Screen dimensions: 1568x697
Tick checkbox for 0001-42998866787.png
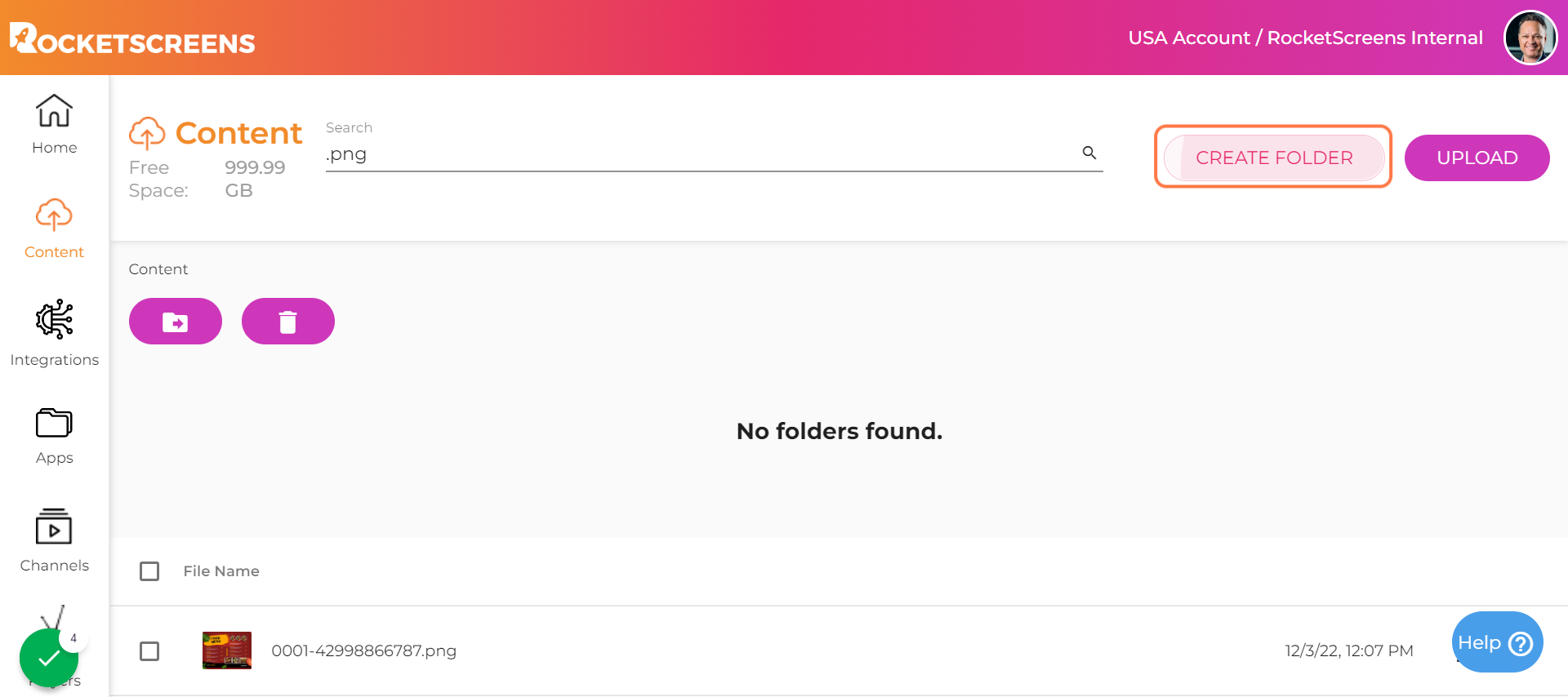point(149,651)
